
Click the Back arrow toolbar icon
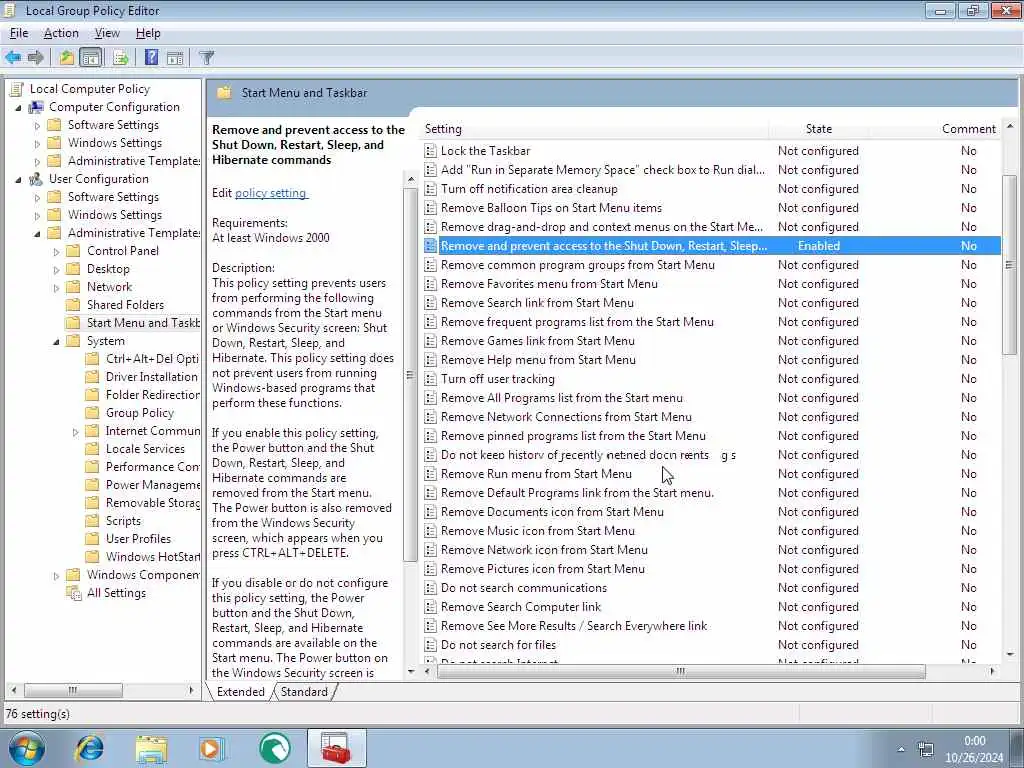(13, 57)
